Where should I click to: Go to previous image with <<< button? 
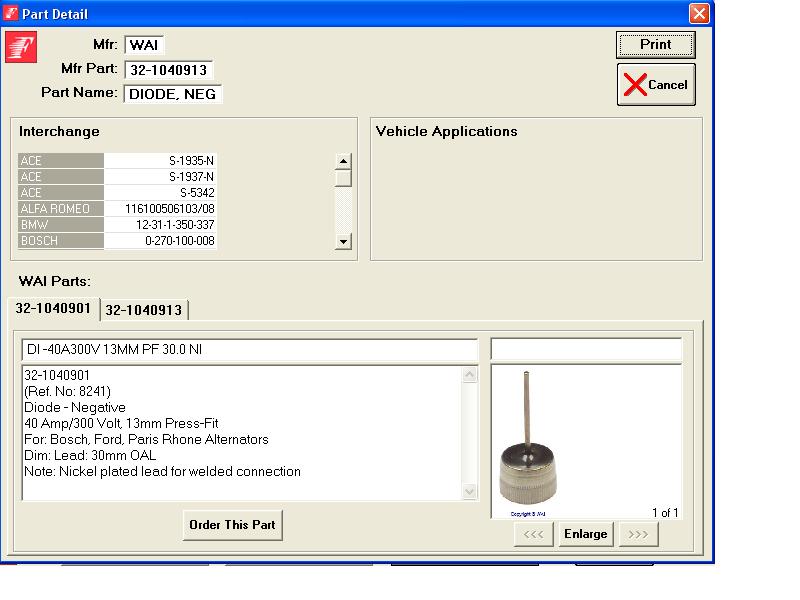[534, 534]
